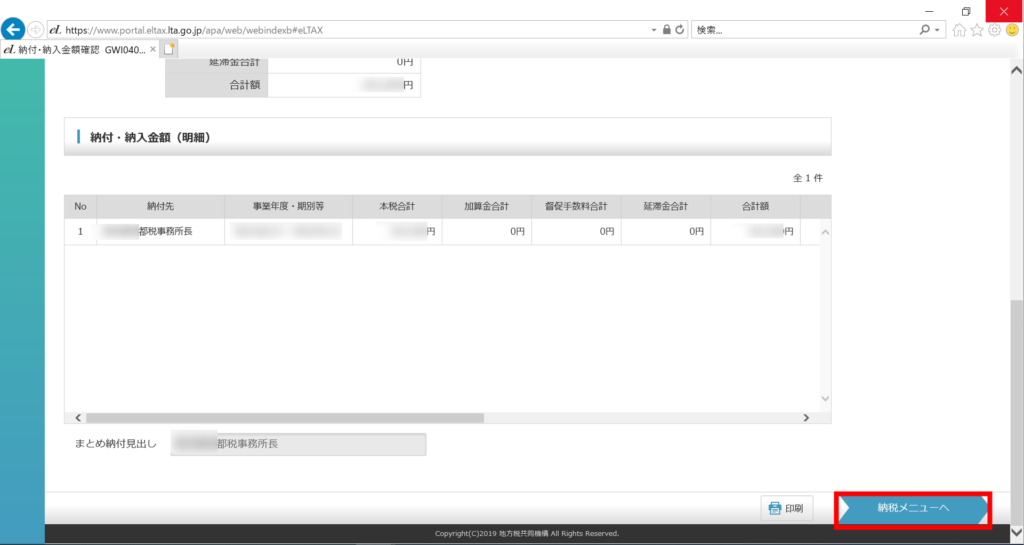Open favorites star icon

click(977, 30)
